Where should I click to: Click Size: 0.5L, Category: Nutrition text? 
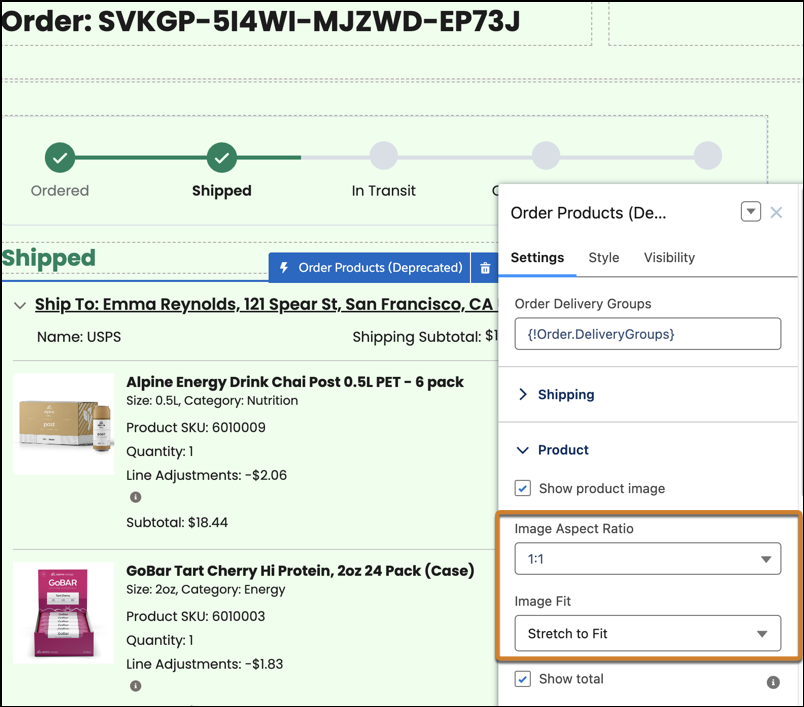pyautogui.click(x=212, y=400)
